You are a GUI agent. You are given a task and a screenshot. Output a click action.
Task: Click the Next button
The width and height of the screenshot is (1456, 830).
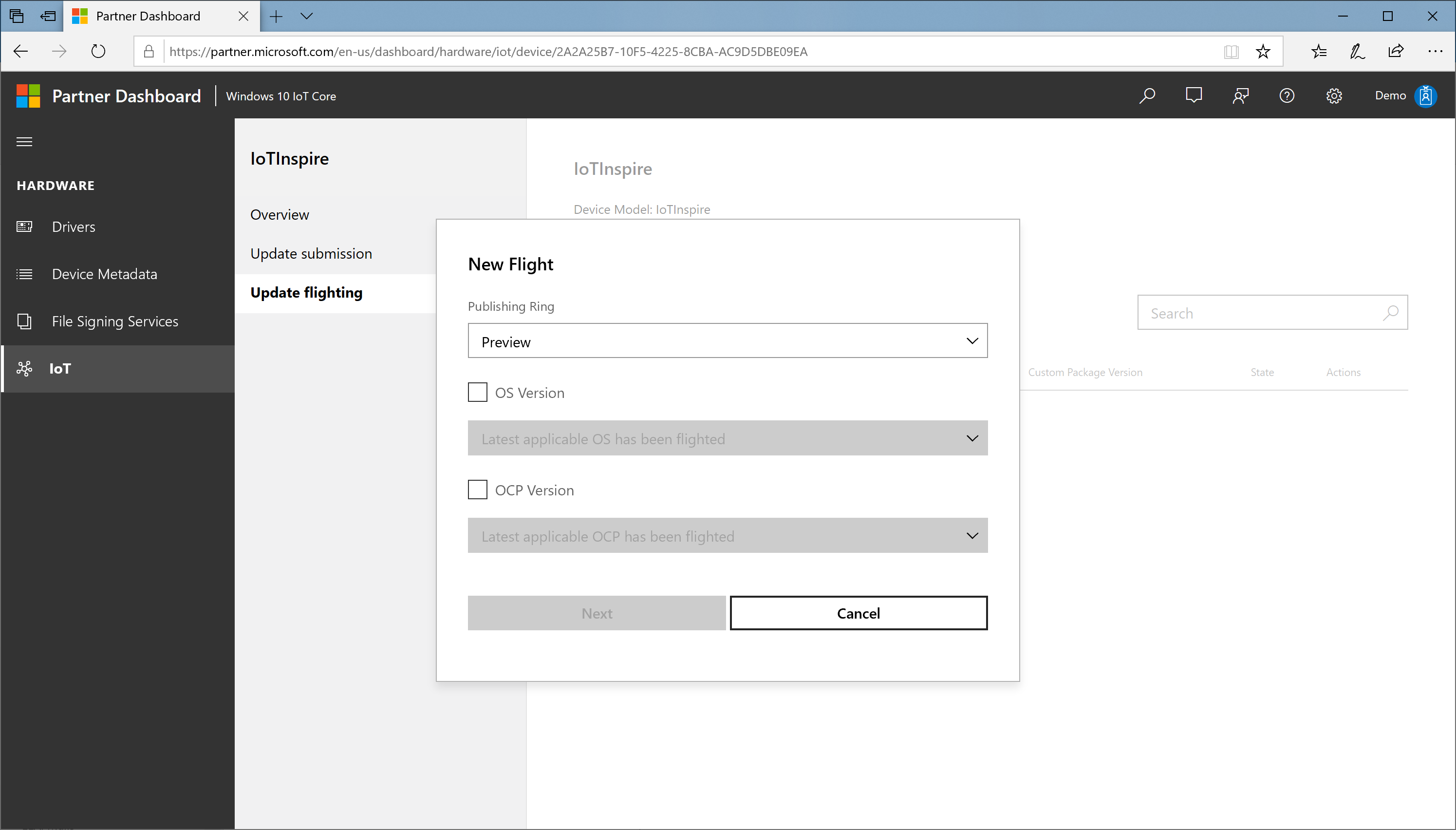tap(597, 613)
